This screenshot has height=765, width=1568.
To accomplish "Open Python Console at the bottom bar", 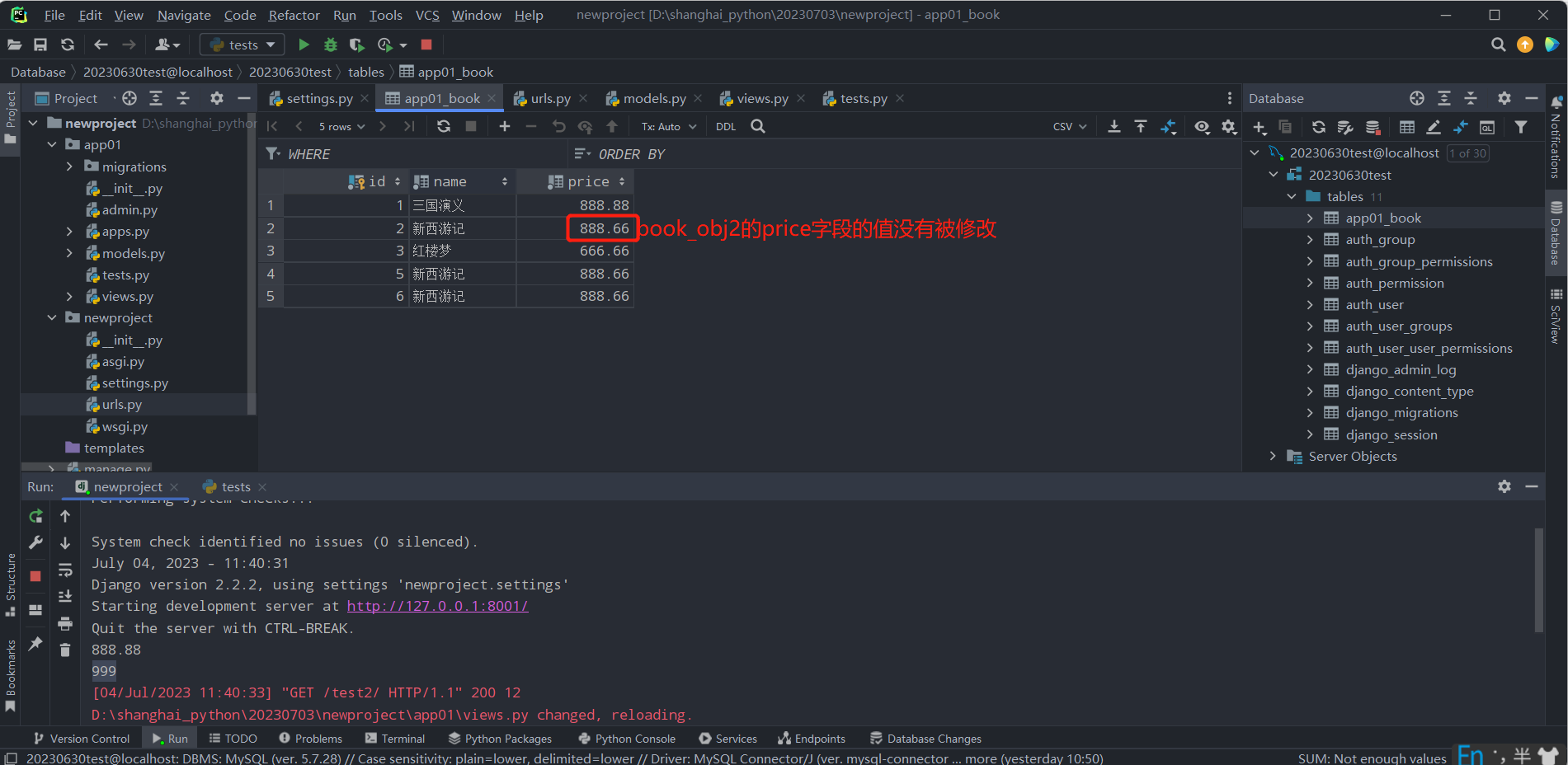I will 627,739.
